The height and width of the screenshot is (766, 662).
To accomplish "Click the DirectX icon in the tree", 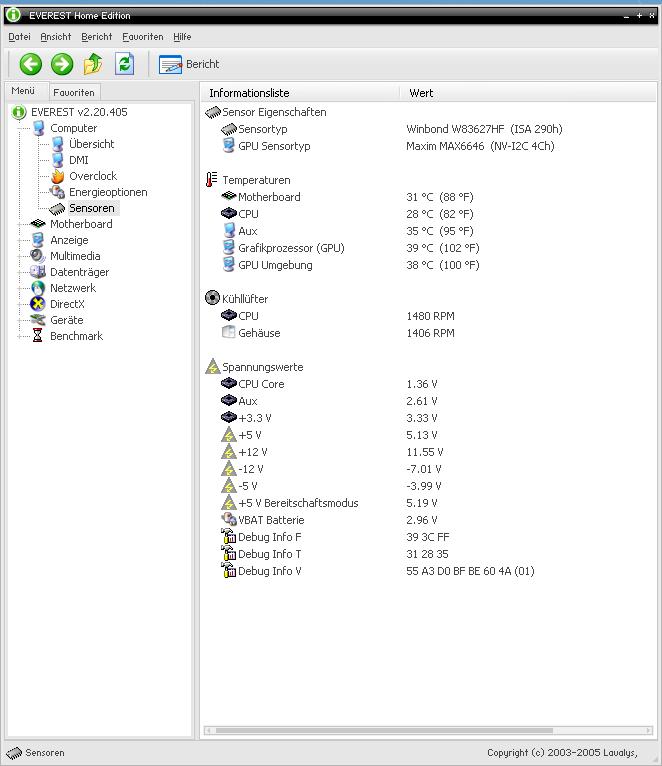I will pyautogui.click(x=38, y=304).
